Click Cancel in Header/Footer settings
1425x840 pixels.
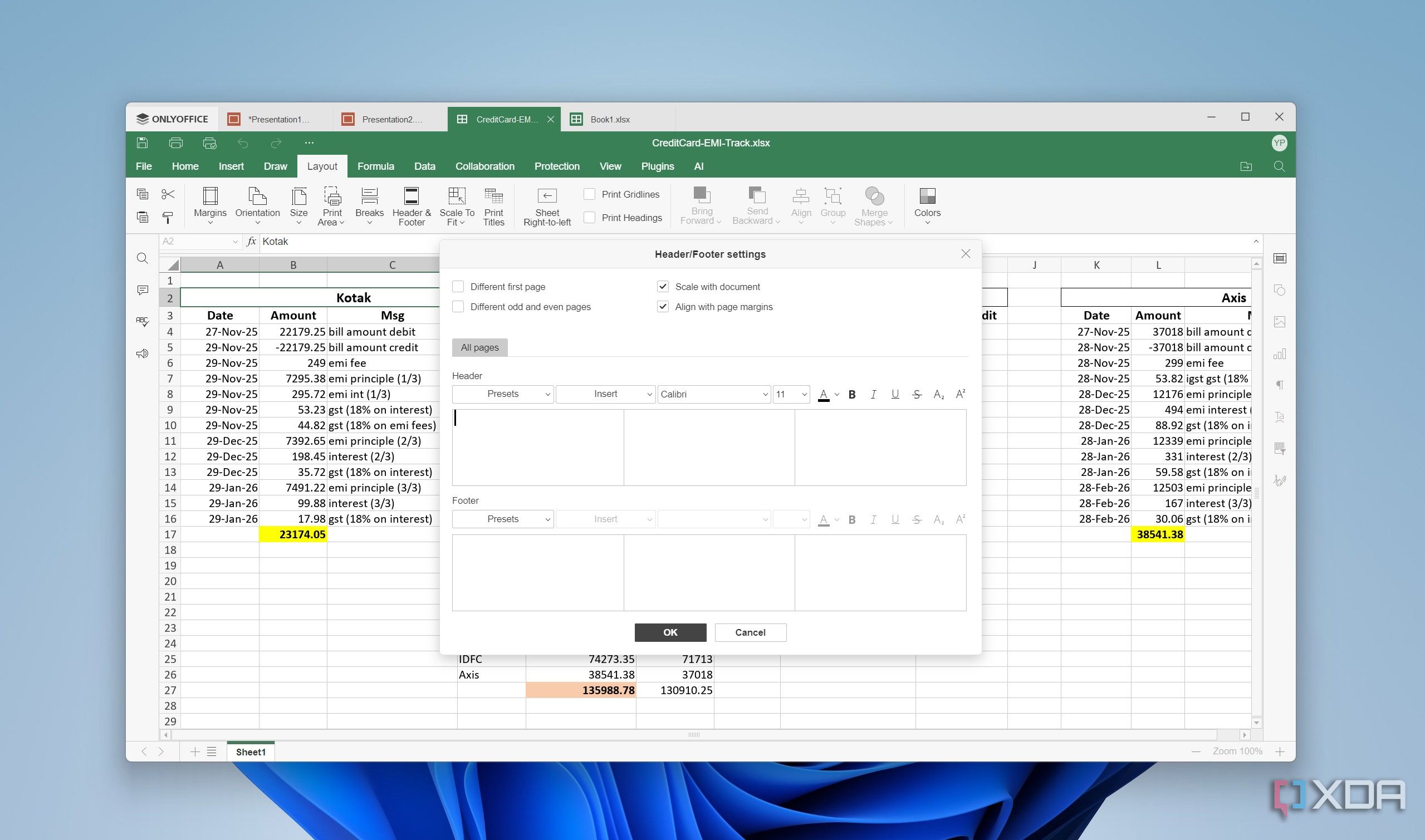point(750,632)
